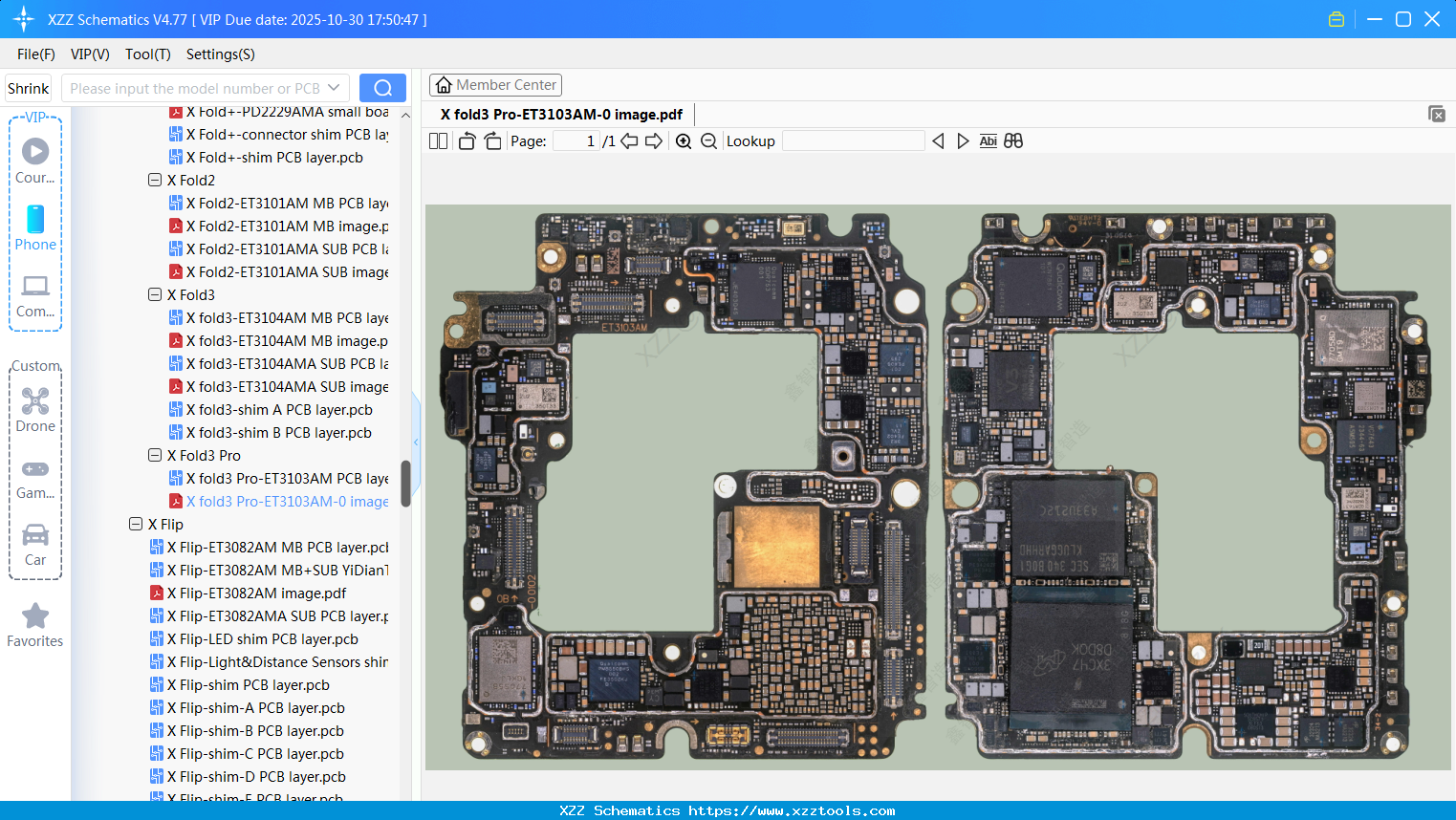The width and height of the screenshot is (1456, 820).
Task: Rotate the page counterclockwise
Action: (467, 141)
